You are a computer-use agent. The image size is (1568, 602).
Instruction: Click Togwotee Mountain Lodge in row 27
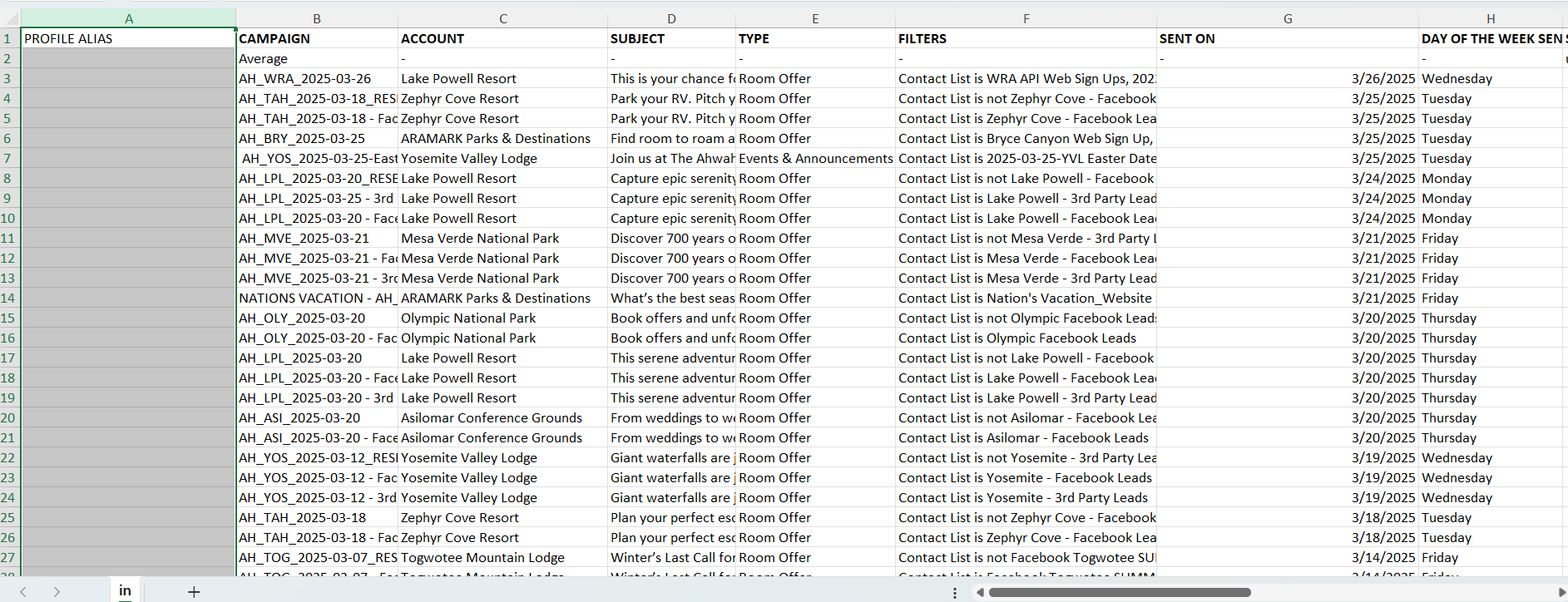click(503, 557)
